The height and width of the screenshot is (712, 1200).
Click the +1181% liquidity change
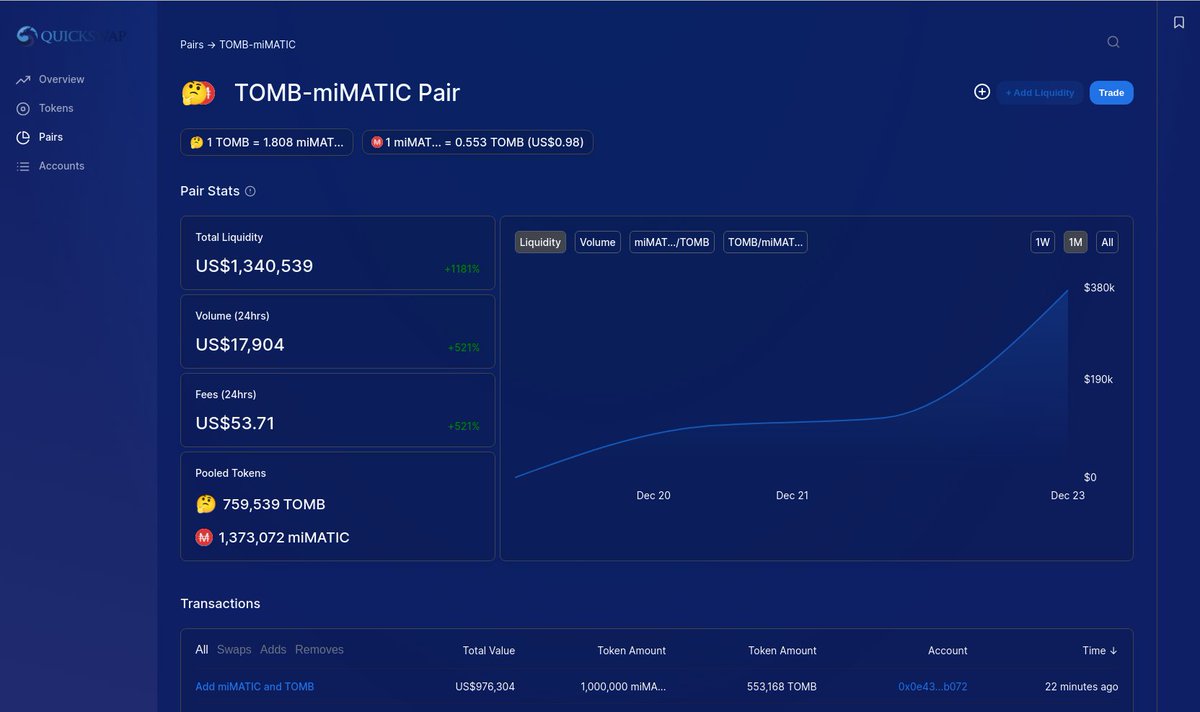[462, 269]
